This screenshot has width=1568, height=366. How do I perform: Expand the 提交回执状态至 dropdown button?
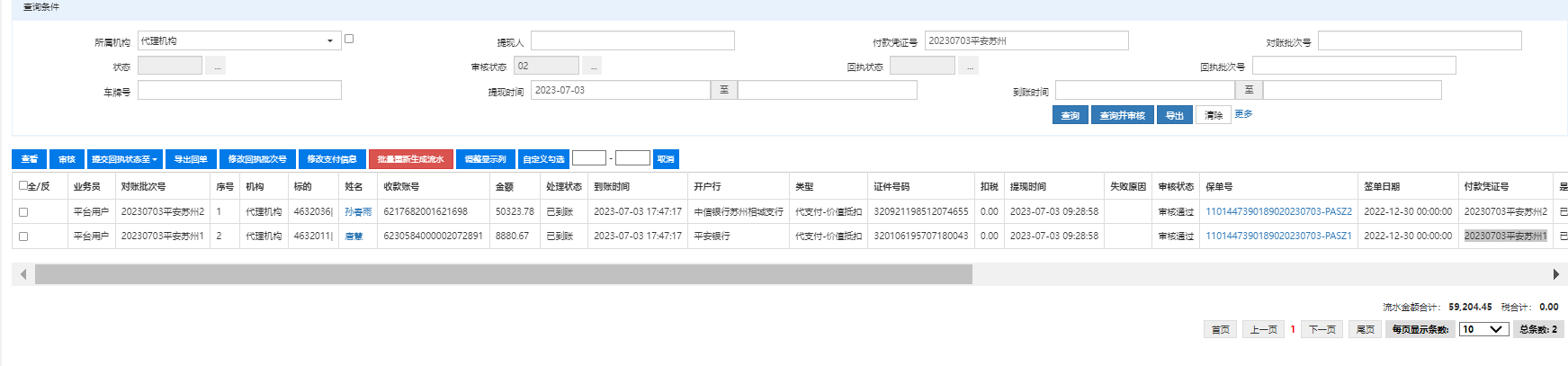click(125, 159)
